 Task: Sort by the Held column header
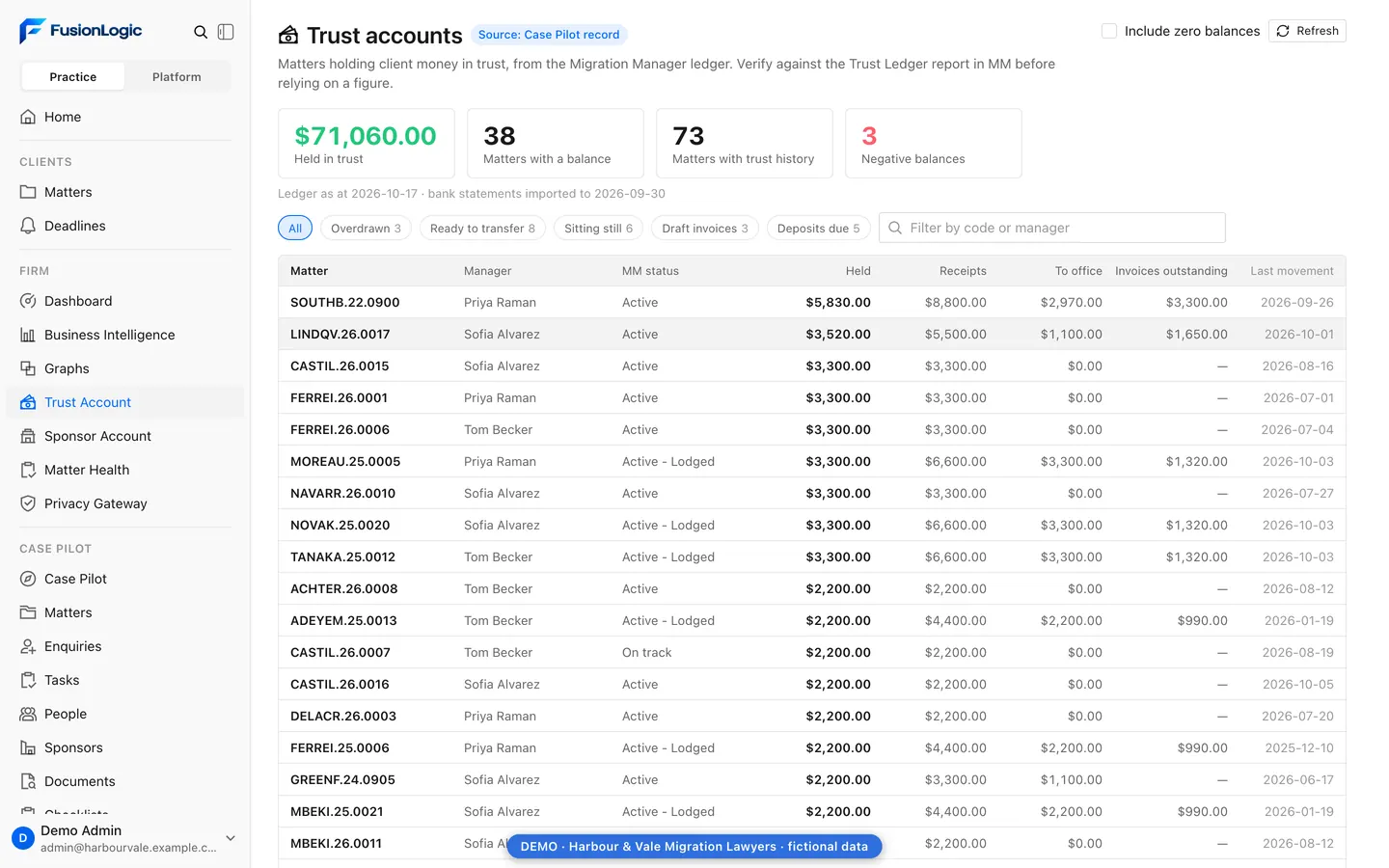pyautogui.click(x=858, y=271)
